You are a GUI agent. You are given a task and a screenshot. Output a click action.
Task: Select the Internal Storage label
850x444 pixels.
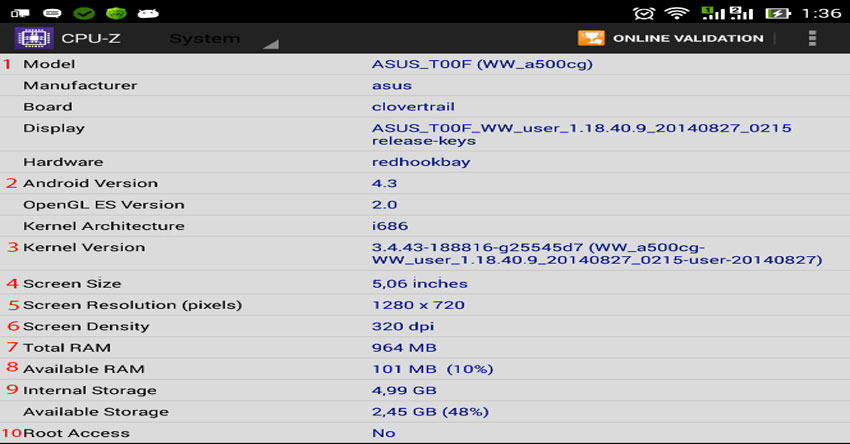tap(89, 390)
